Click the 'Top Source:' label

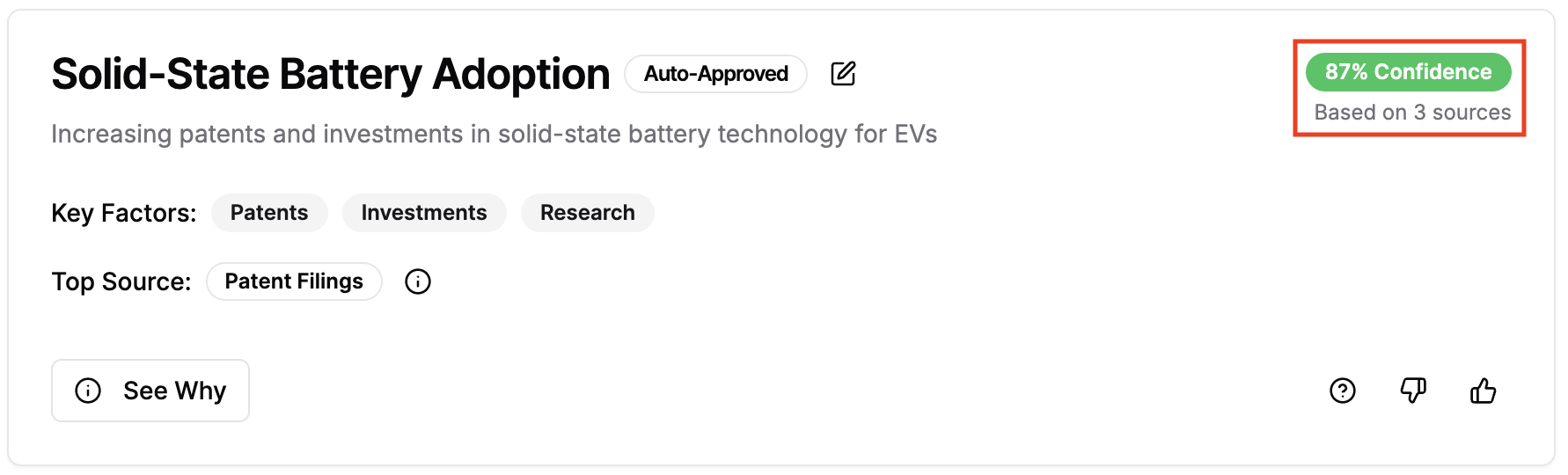click(x=121, y=281)
